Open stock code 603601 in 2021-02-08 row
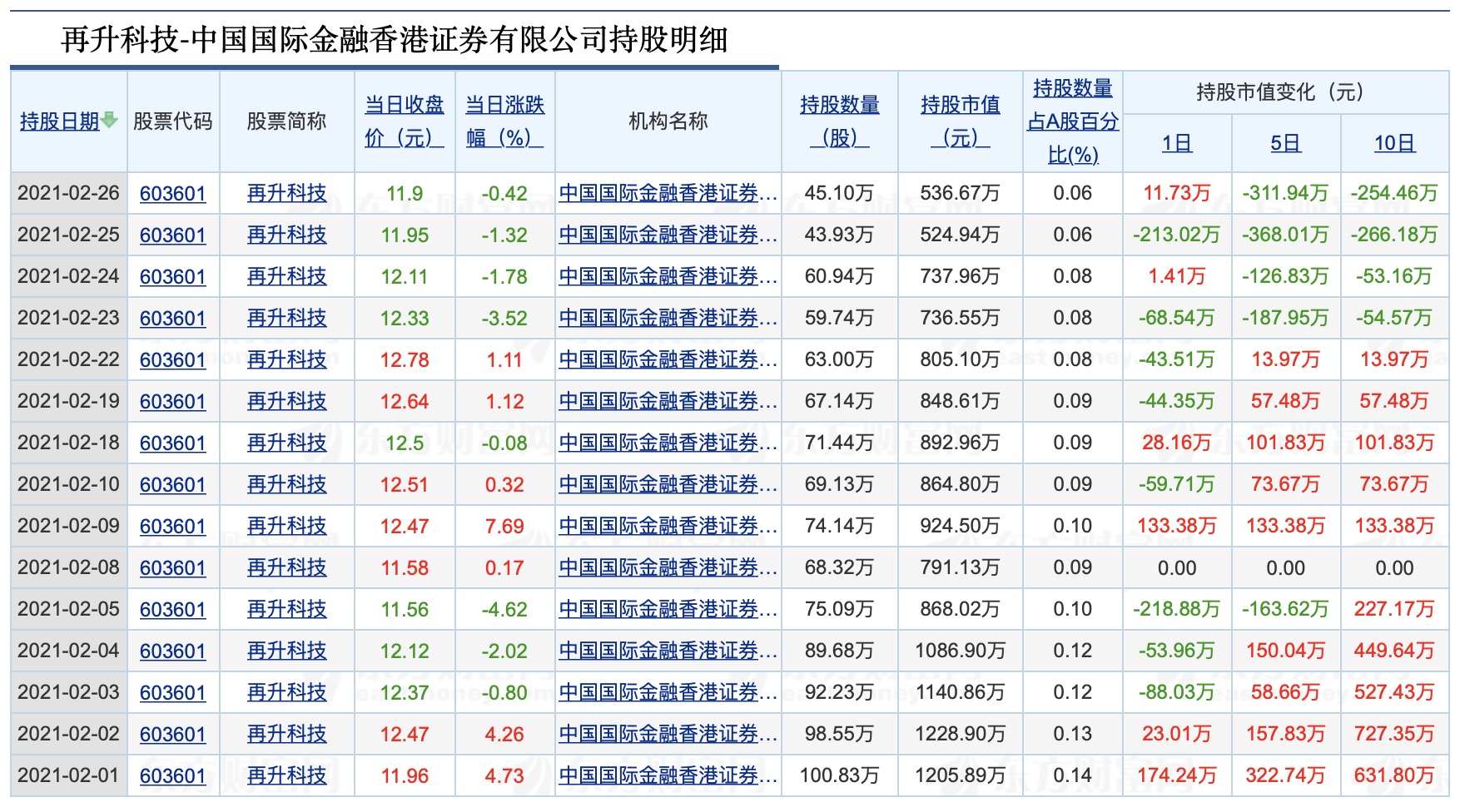1460x812 pixels. [x=172, y=568]
